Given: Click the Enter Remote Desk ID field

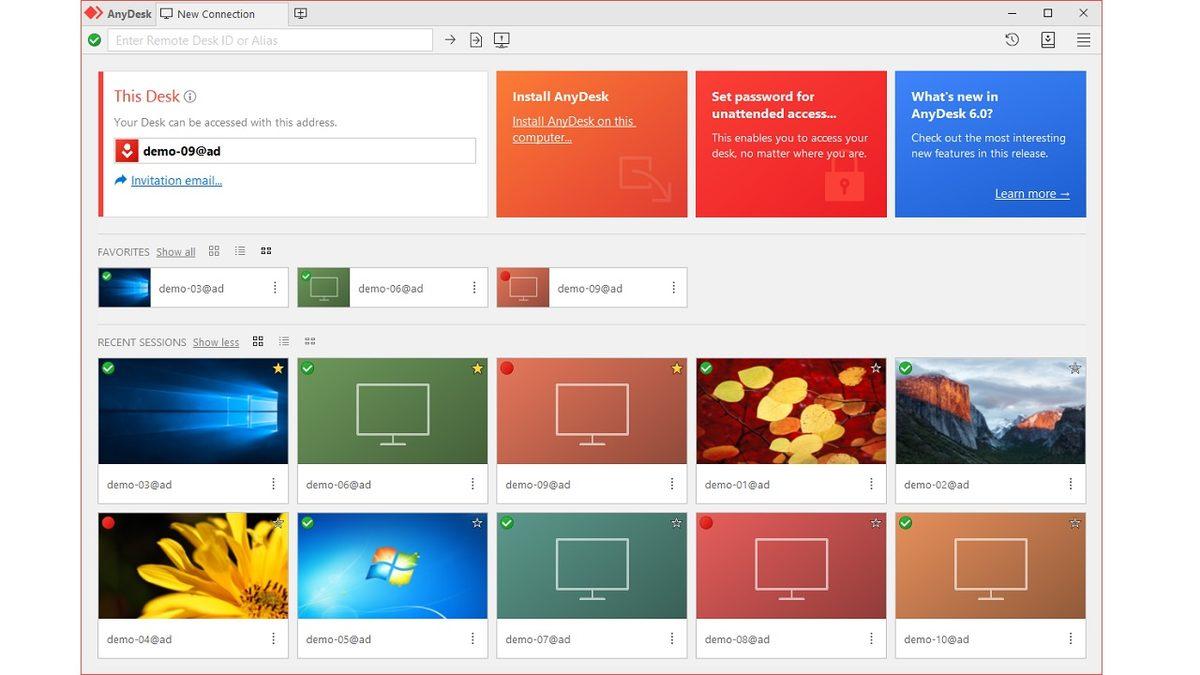Looking at the screenshot, I should coord(270,39).
